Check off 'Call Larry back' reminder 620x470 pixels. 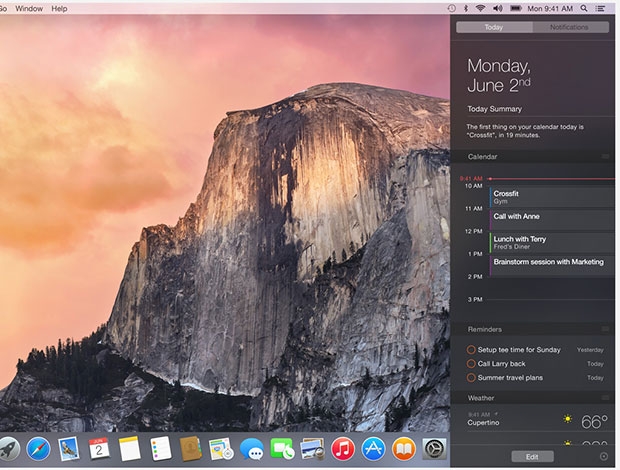pos(471,364)
